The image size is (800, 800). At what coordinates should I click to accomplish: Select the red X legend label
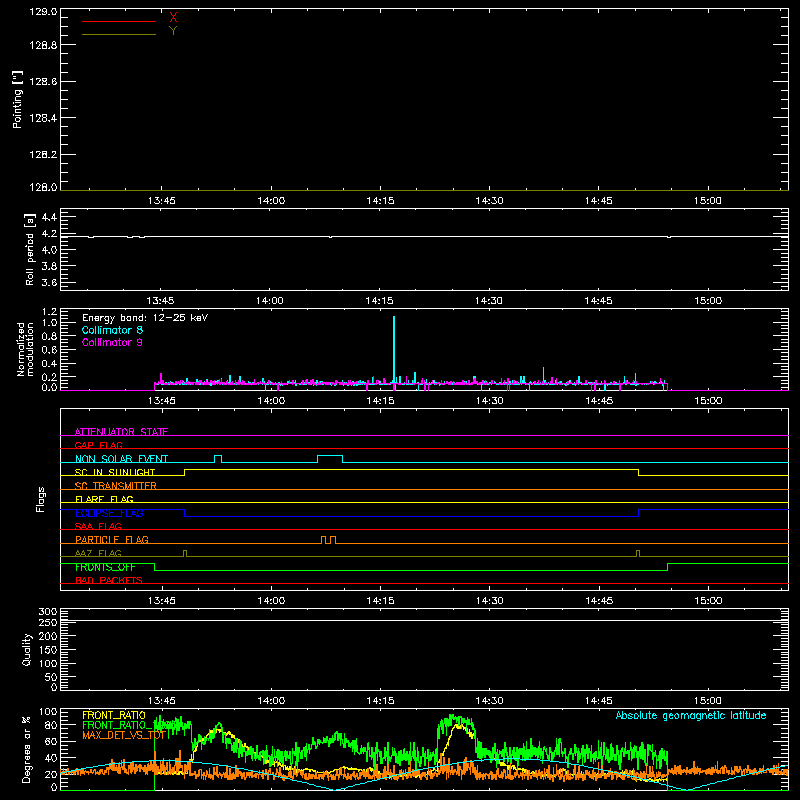pyautogui.click(x=173, y=18)
